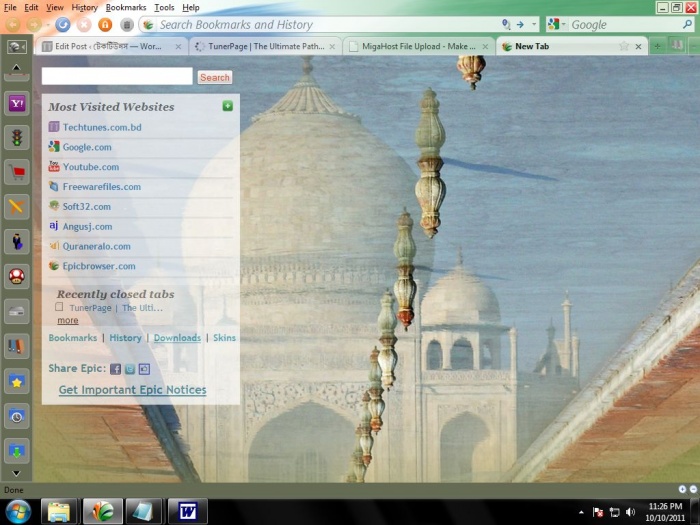Show hidden system tray icons arrow
Viewport: 700px width, 525px height.
(x=581, y=512)
